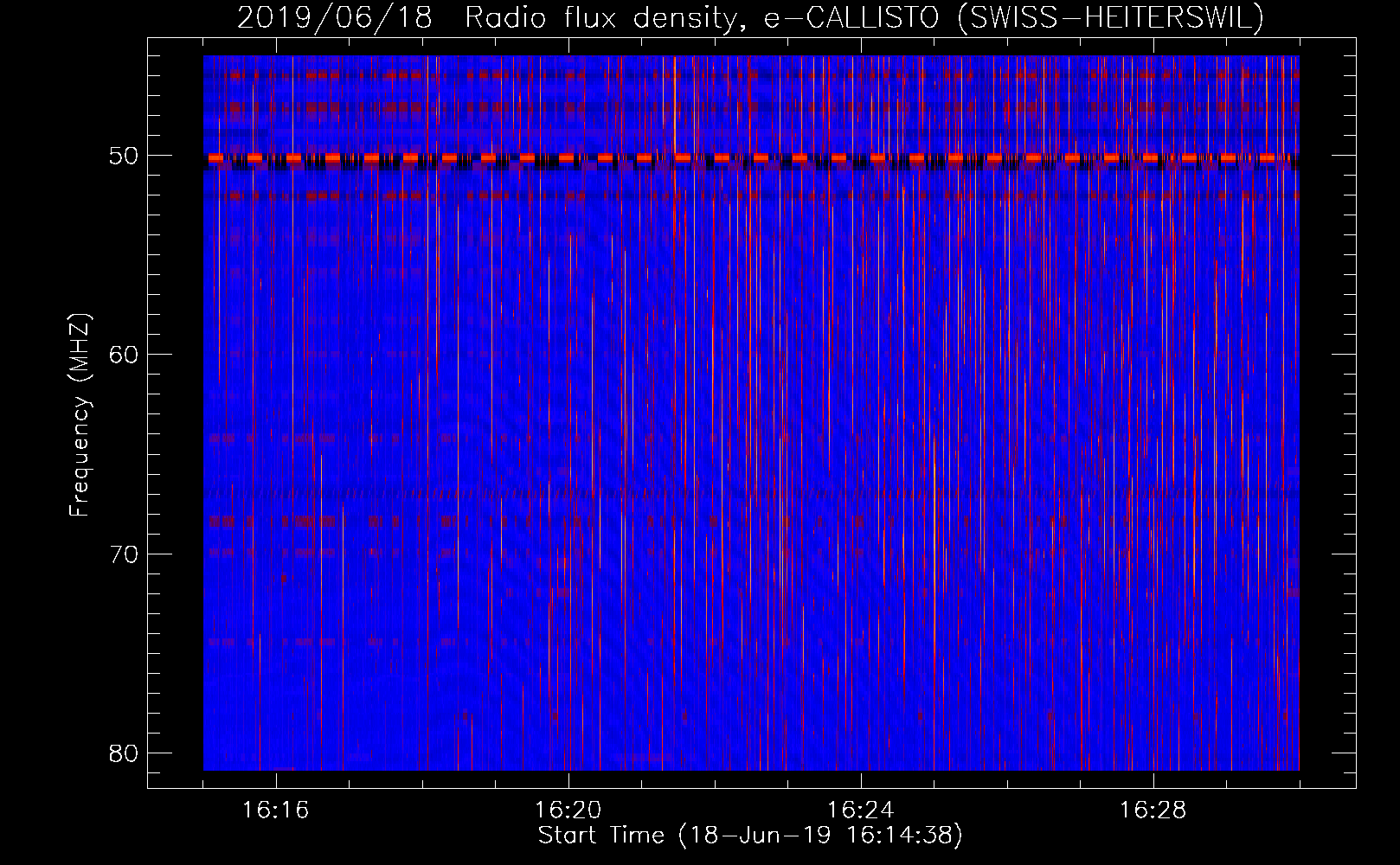The width and height of the screenshot is (1400, 865).
Task: Click the 'Frequency (MHZ)' axis label
Action: pyautogui.click(x=80, y=415)
